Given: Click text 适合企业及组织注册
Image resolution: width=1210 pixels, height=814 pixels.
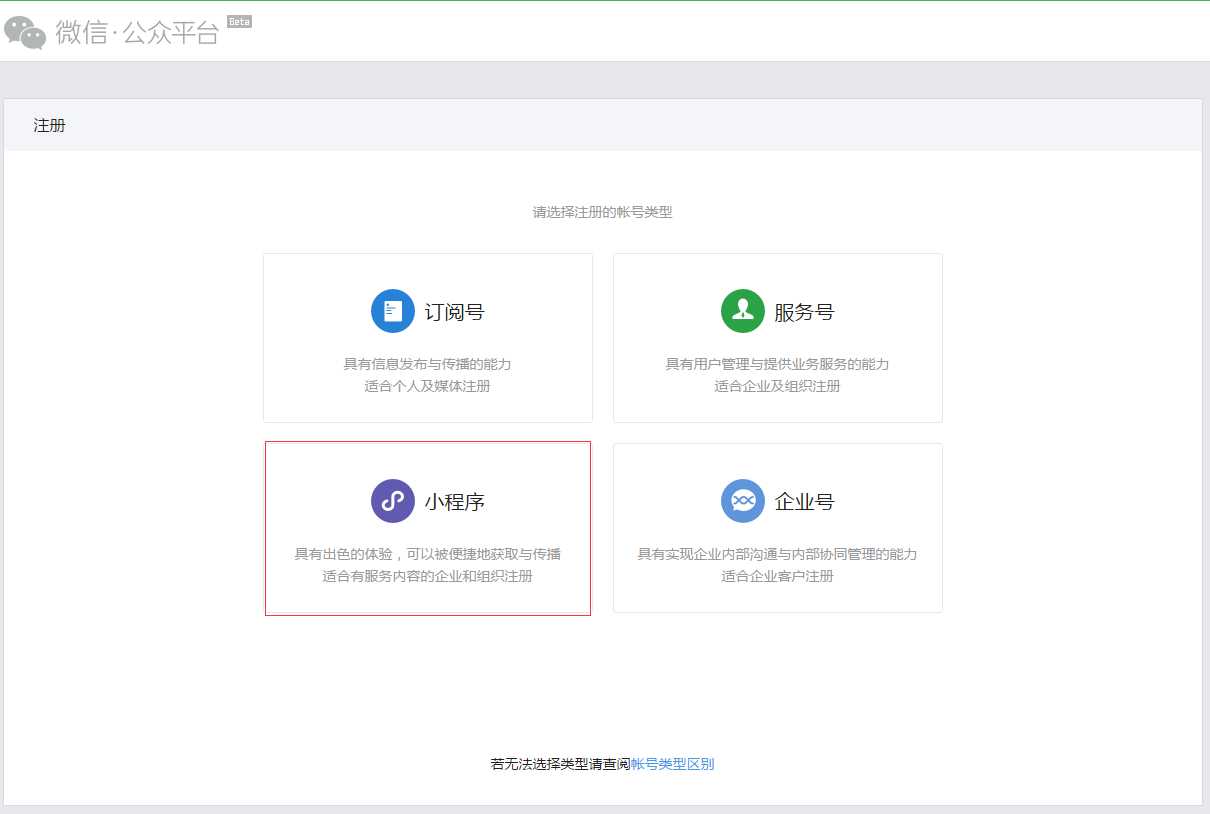Looking at the screenshot, I should 777,386.
